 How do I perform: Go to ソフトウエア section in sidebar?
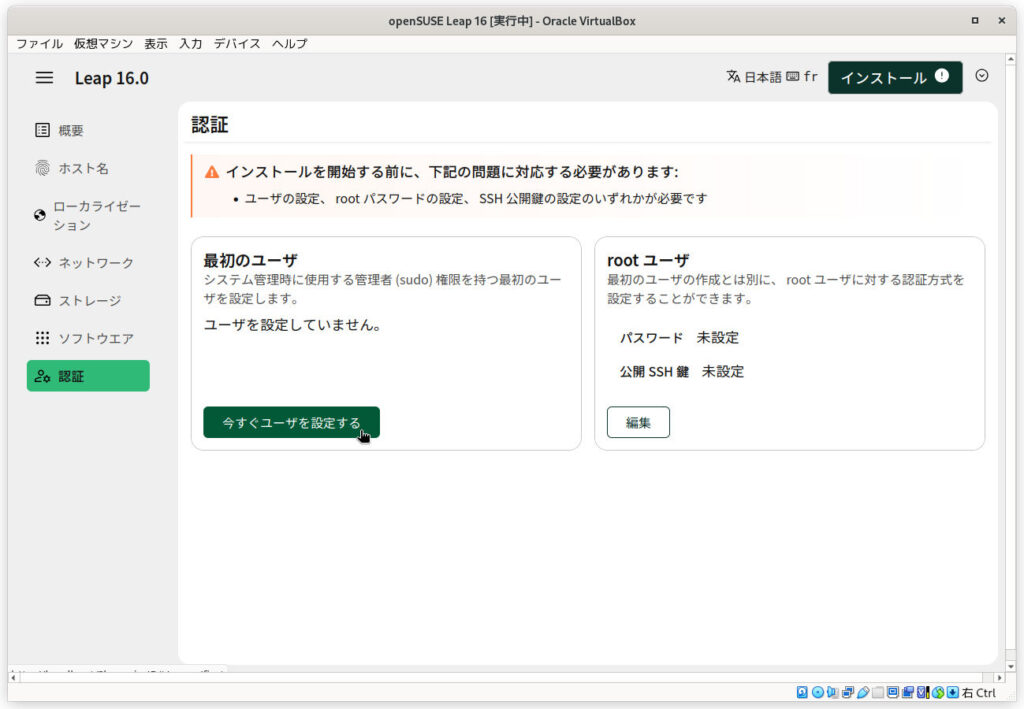click(x=88, y=338)
